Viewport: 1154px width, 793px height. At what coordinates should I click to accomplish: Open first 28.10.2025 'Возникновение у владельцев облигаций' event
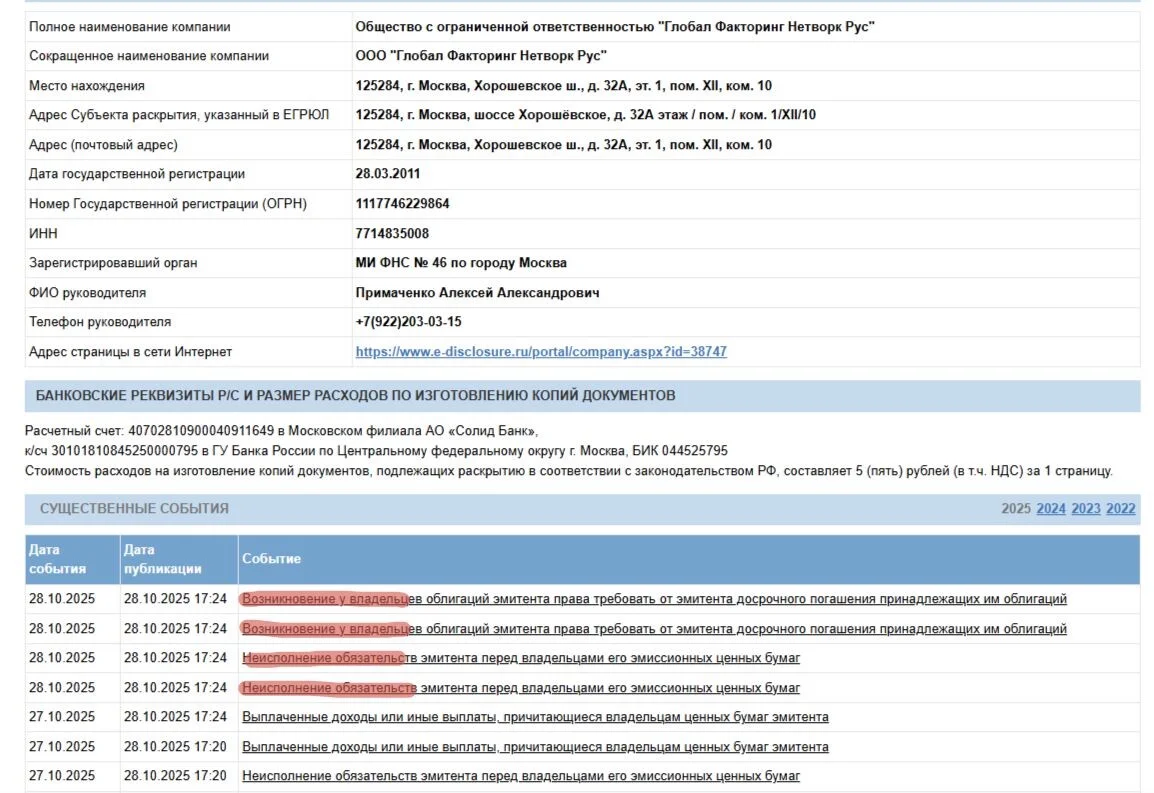pos(654,599)
